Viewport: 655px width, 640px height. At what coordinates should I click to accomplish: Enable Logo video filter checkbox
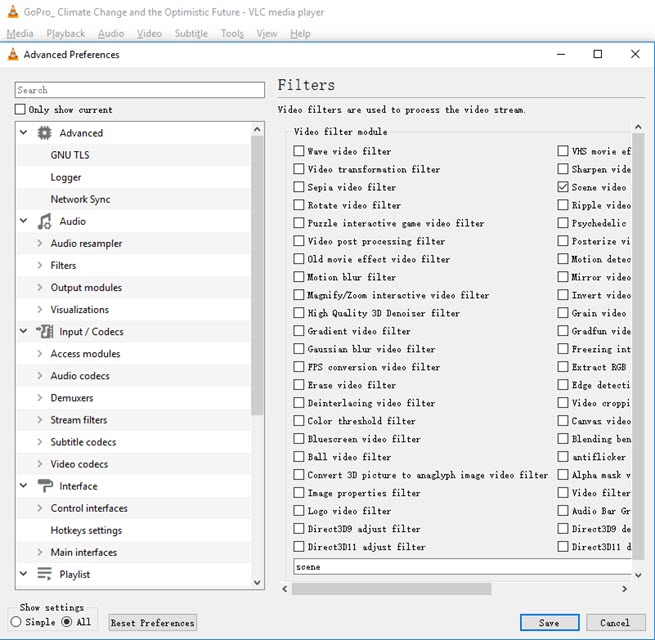point(299,510)
